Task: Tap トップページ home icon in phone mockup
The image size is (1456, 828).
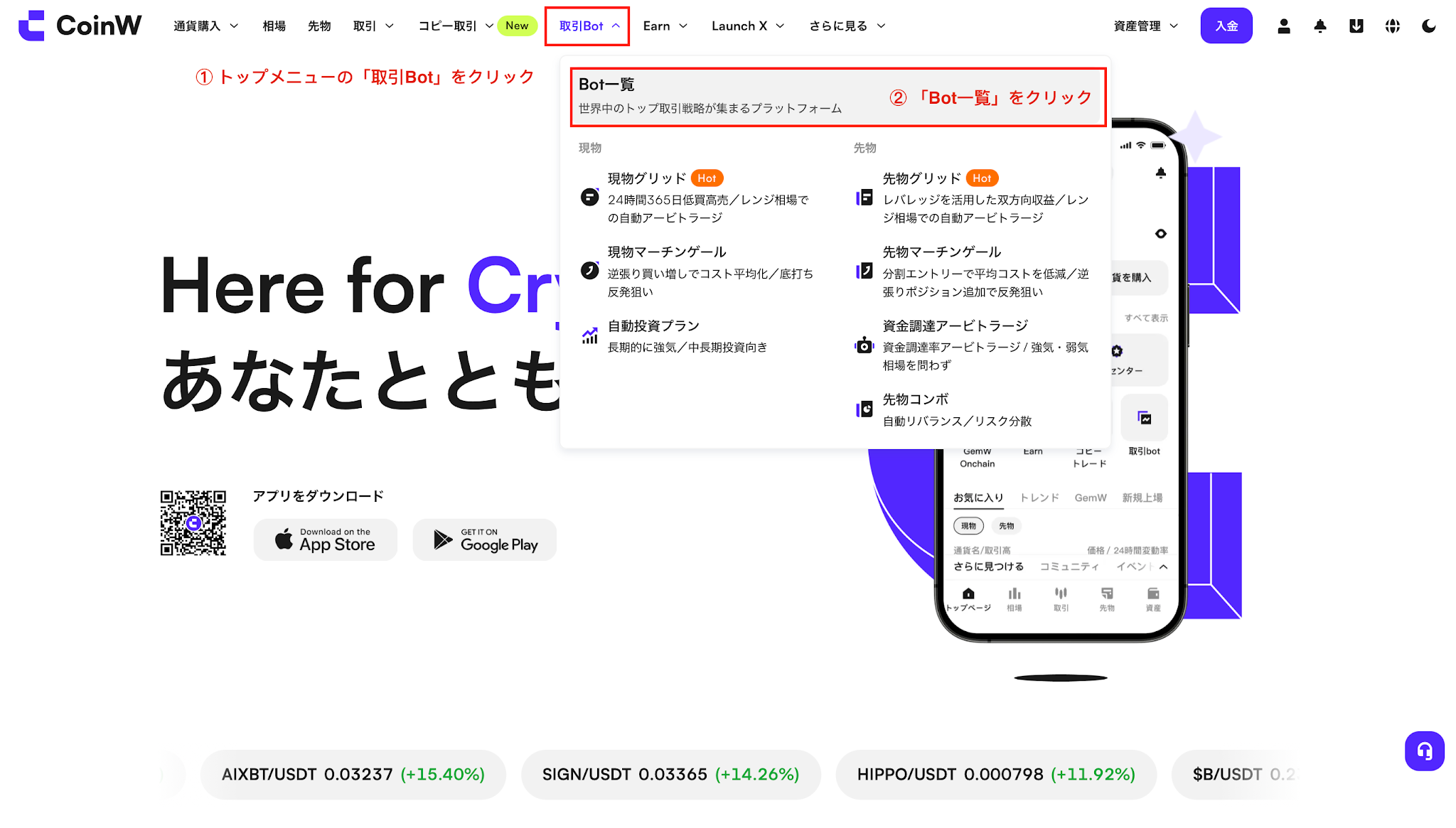Action: 968,593
